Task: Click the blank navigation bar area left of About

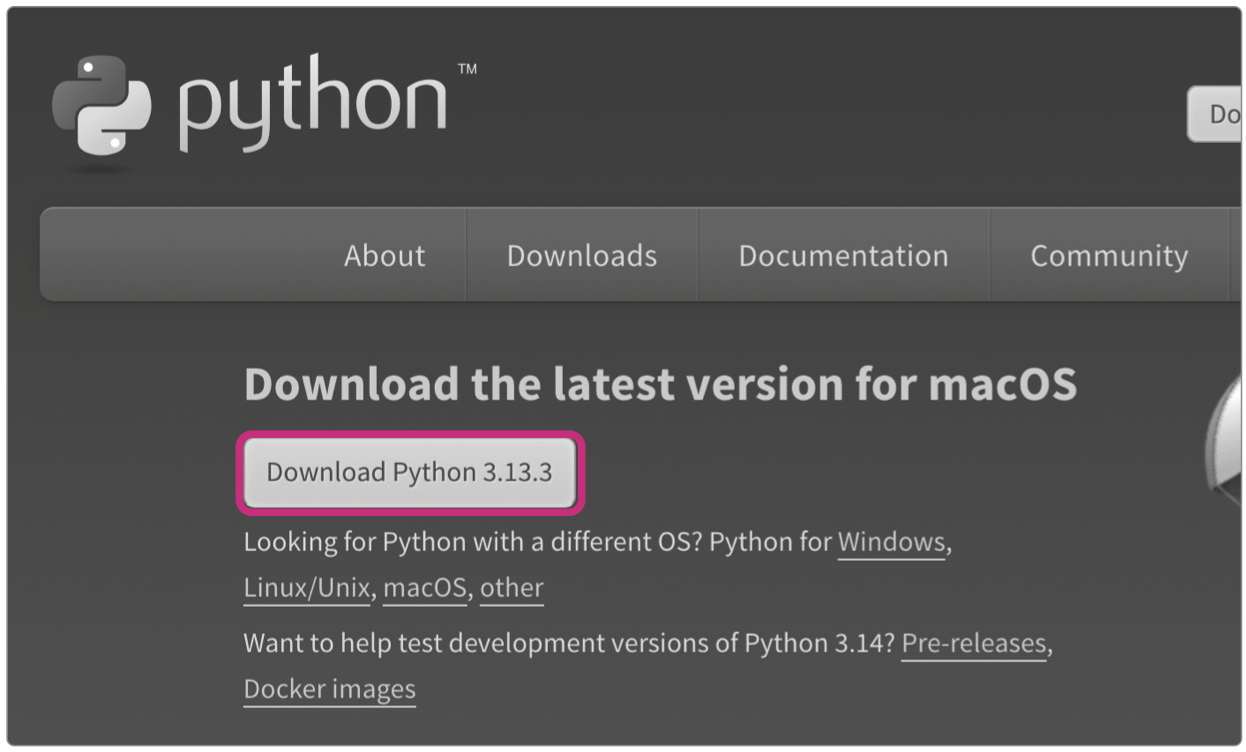Action: click(x=180, y=256)
